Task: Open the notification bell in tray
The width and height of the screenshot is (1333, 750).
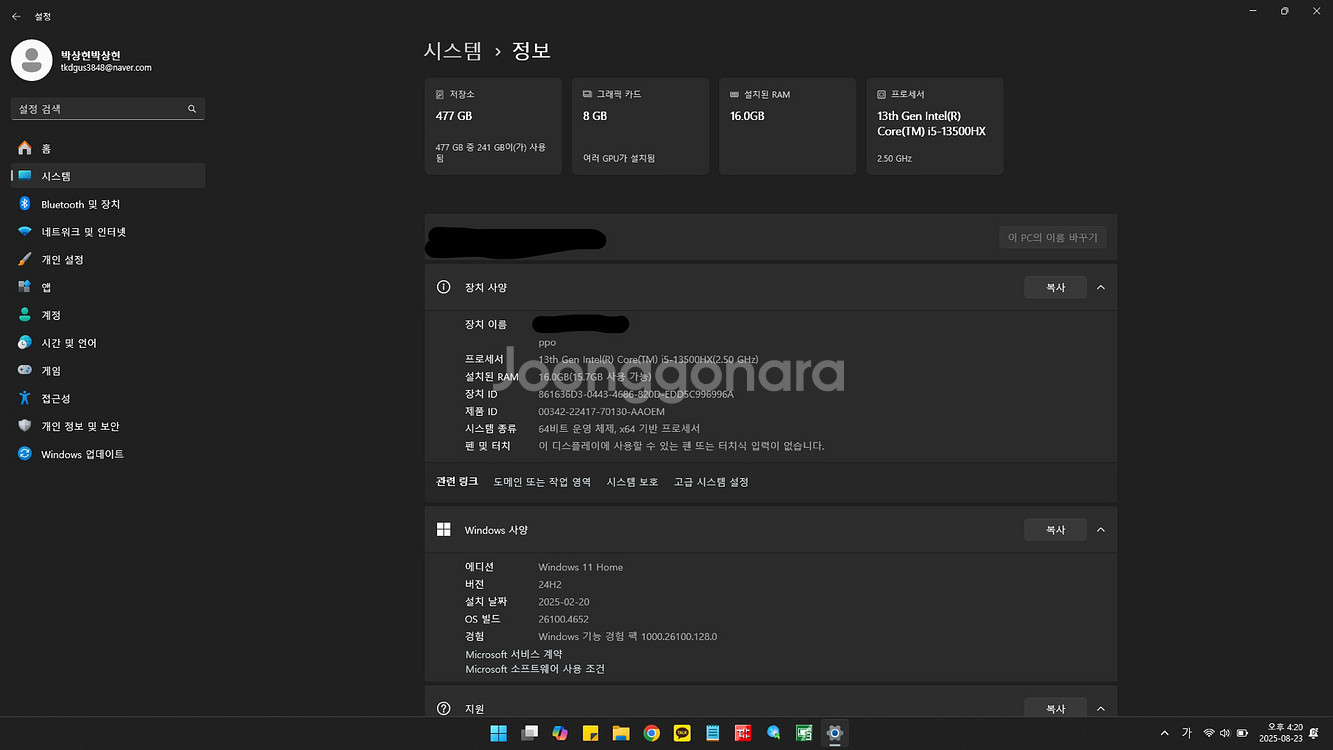Action: coord(1313,733)
